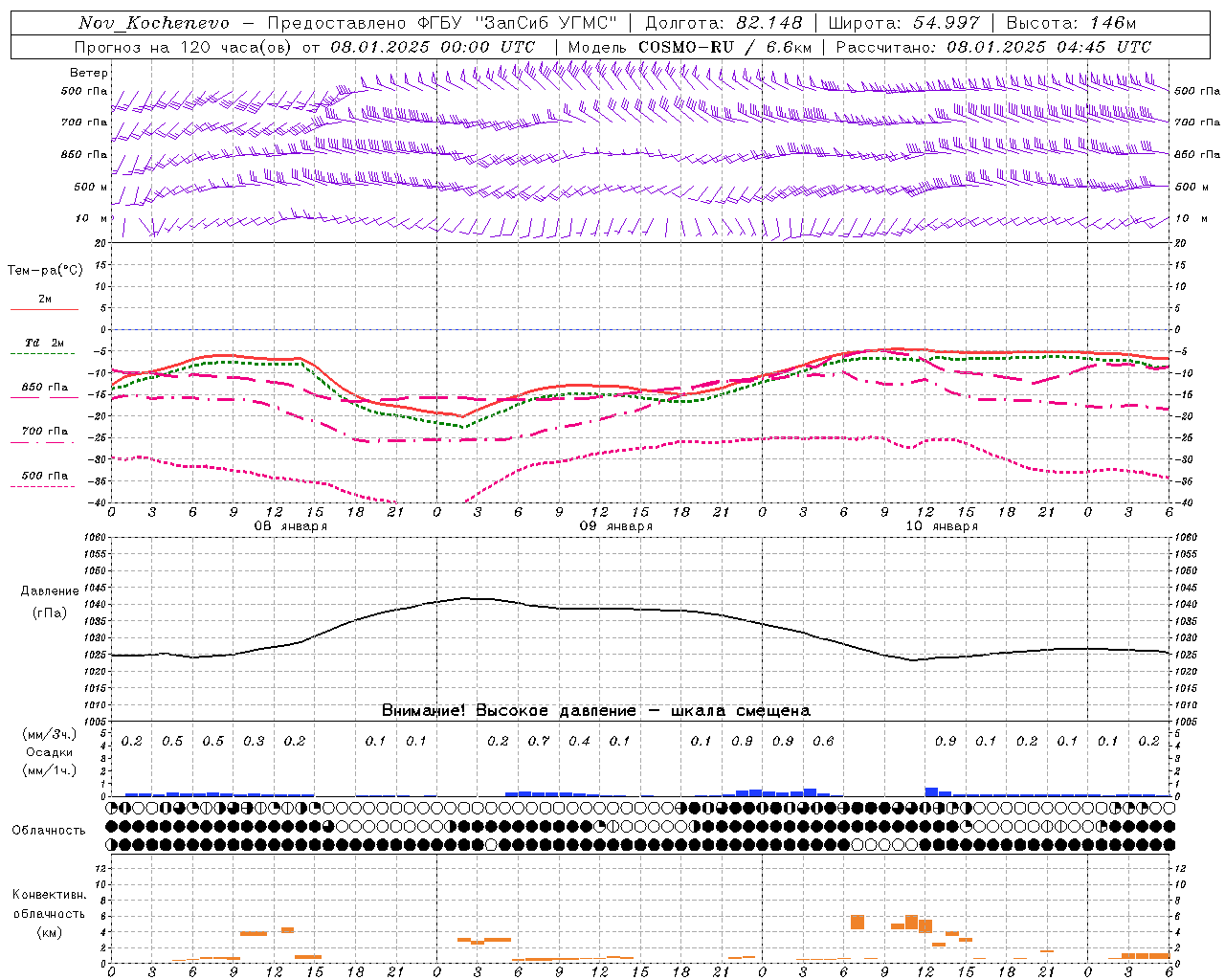This screenshot has height=980, width=1225.
Task: Click the high pressure warning text
Action: (x=595, y=710)
